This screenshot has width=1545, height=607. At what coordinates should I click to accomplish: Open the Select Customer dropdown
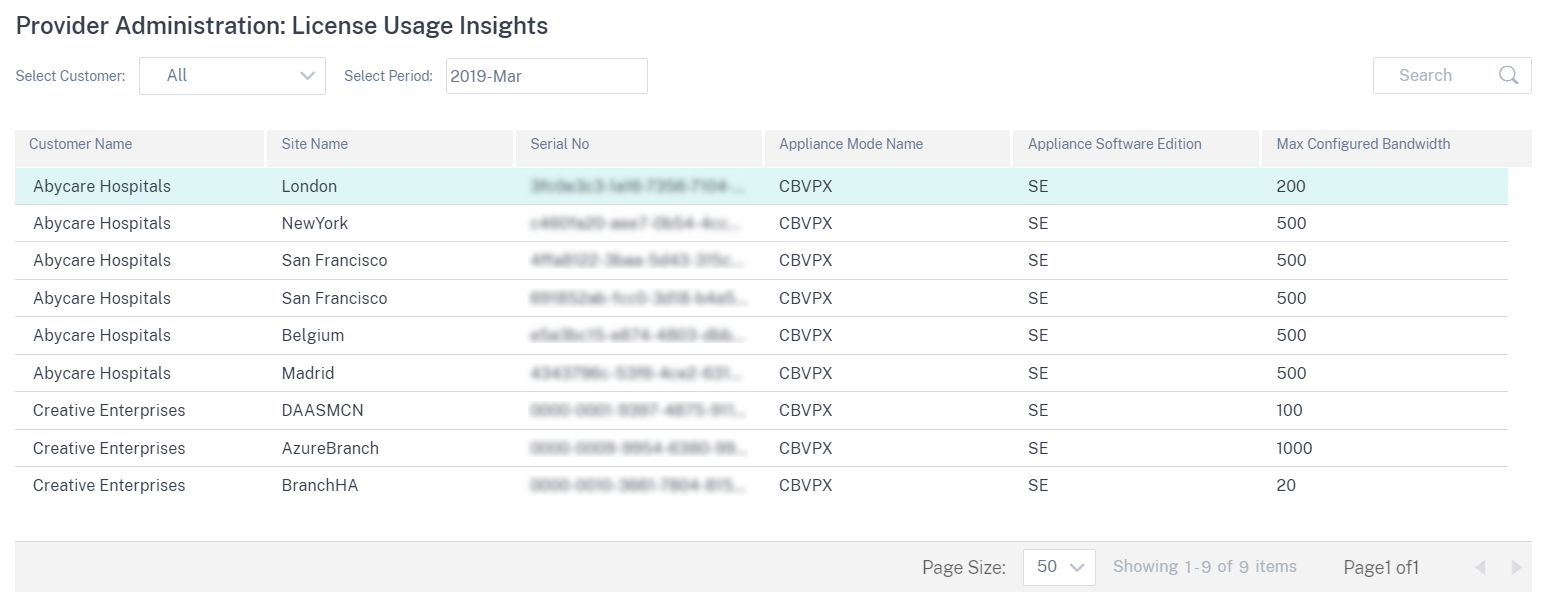[x=232, y=76]
